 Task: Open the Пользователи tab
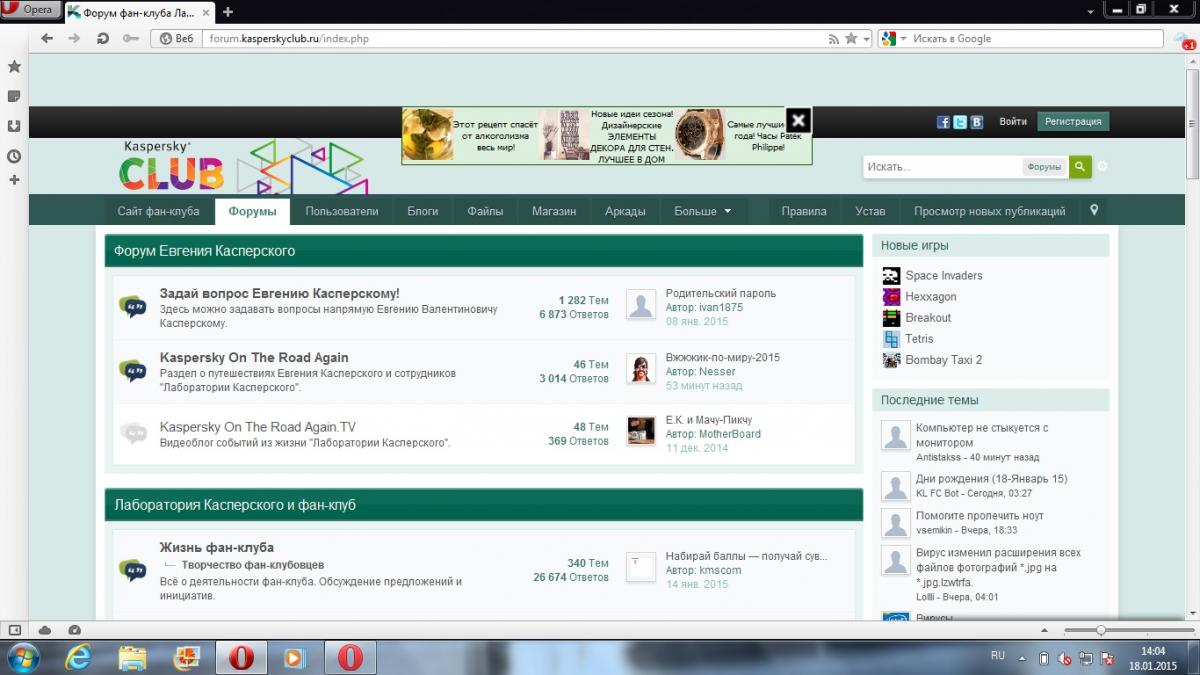pos(342,211)
